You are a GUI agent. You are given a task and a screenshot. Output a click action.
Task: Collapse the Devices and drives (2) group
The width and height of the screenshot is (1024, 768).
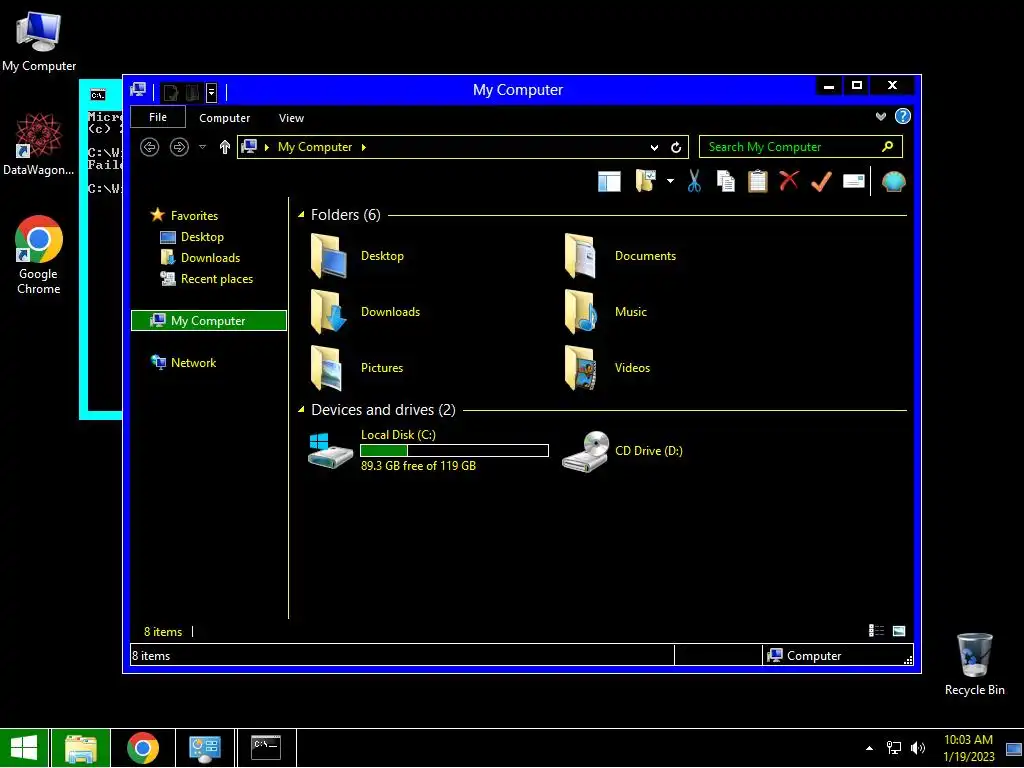click(301, 410)
